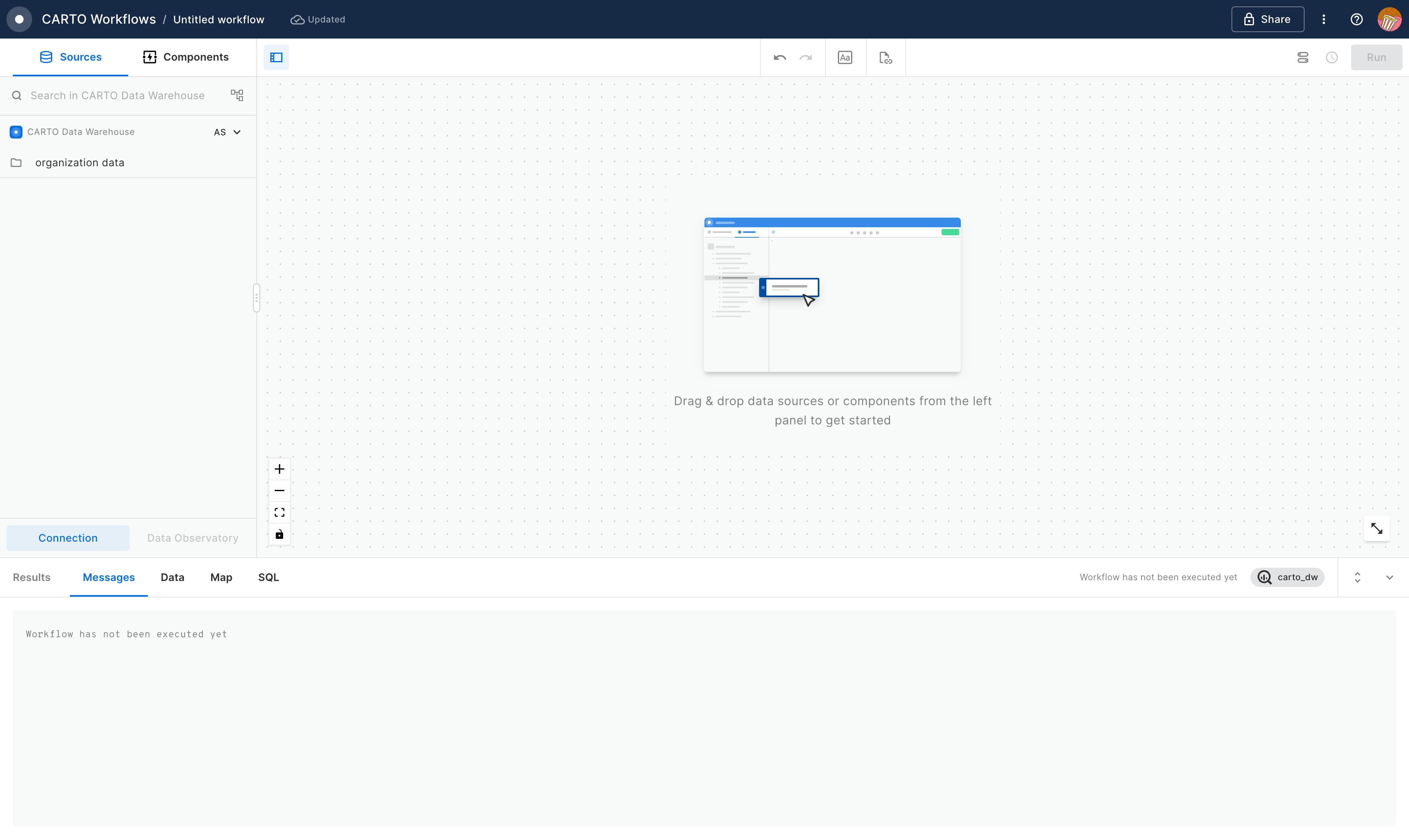This screenshot has width=1409, height=840.
Task: Click the undo arrow icon
Action: tap(780, 57)
